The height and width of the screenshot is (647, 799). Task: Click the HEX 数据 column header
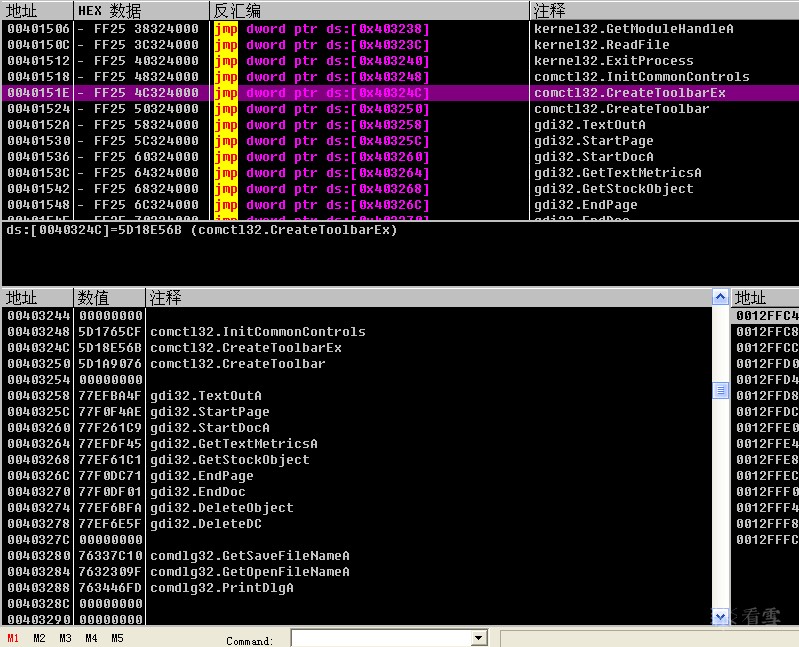[x=141, y=10]
